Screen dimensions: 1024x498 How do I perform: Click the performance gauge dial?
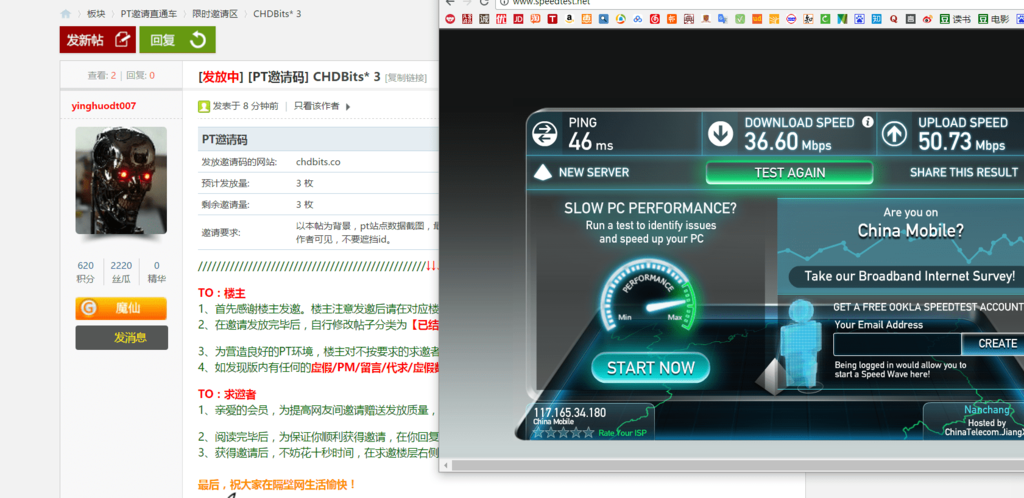coord(648,298)
